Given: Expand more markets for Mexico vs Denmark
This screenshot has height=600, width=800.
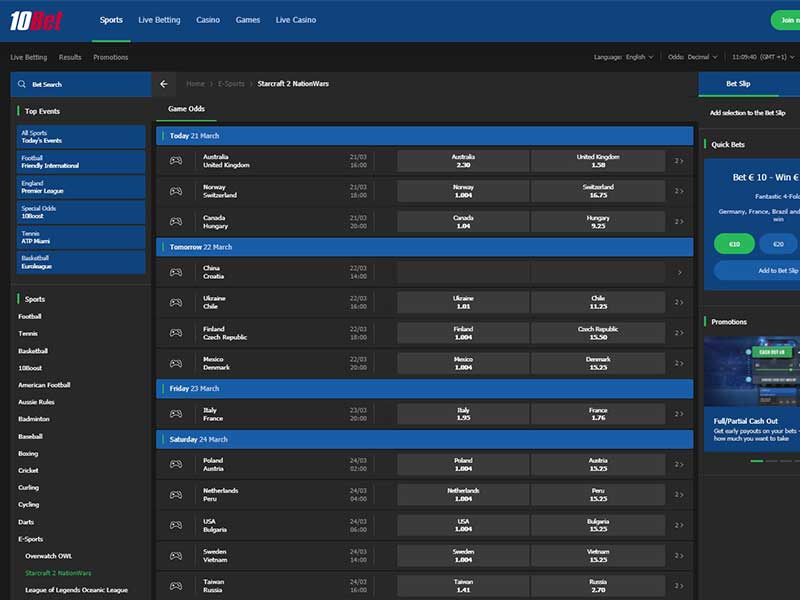Looking at the screenshot, I should [x=679, y=363].
